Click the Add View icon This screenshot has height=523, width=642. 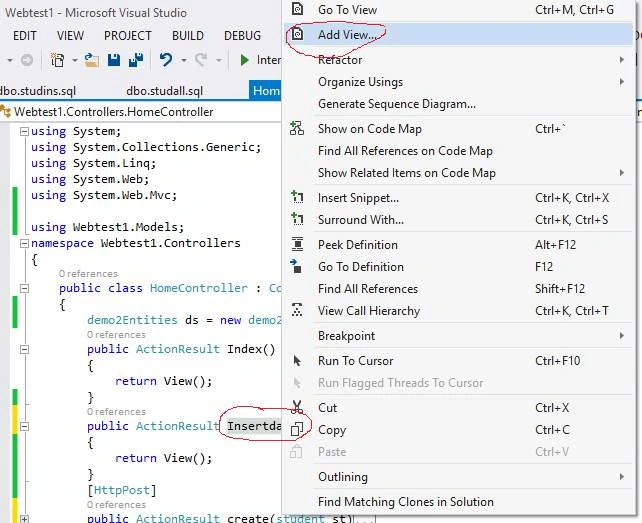pyautogui.click(x=298, y=34)
